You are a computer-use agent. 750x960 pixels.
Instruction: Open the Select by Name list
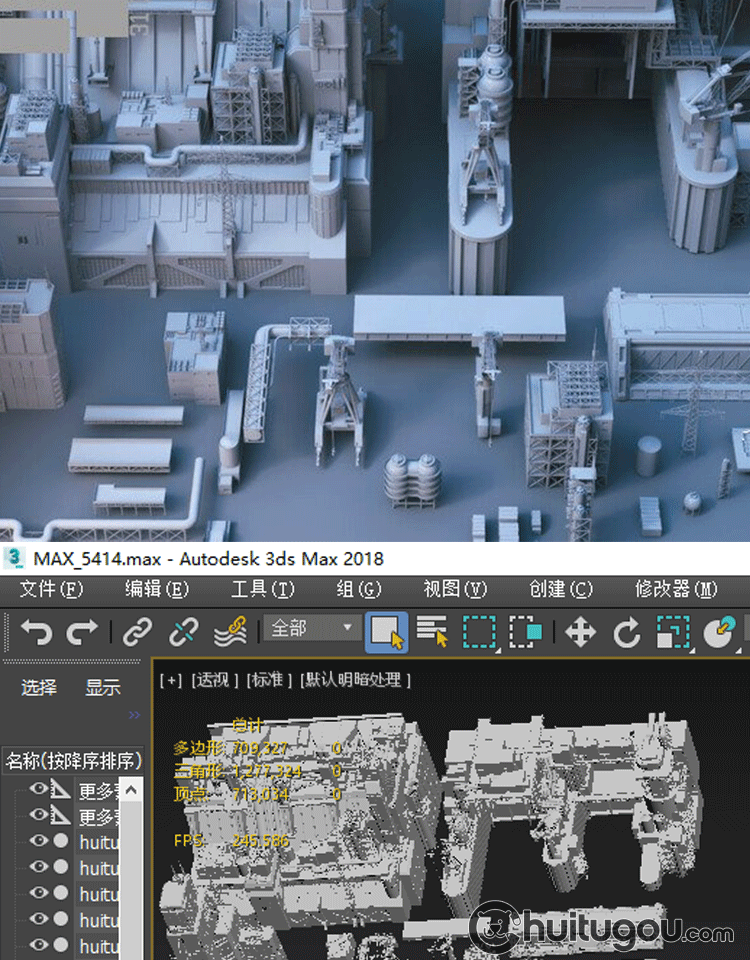pos(432,632)
